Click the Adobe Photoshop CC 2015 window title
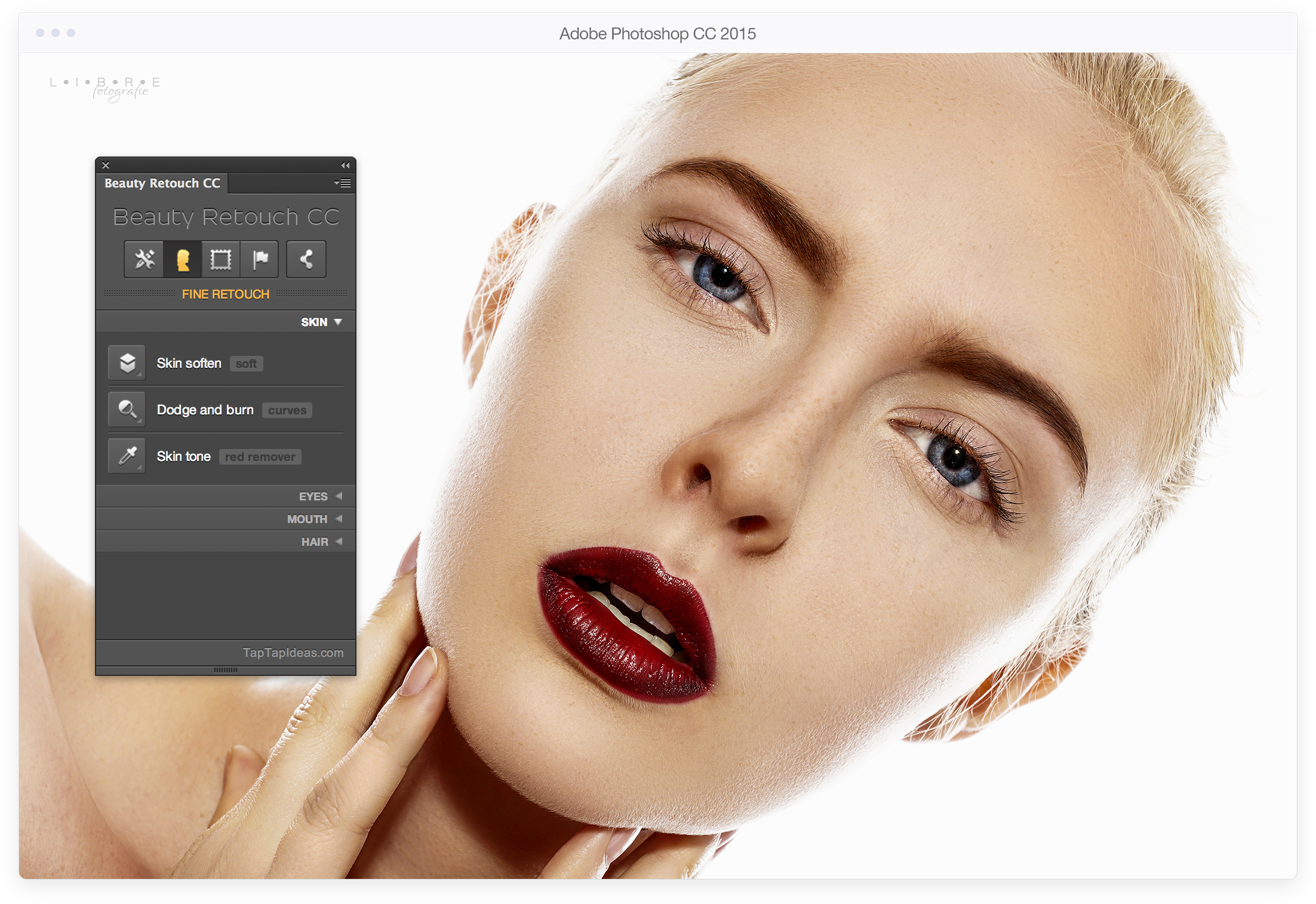Viewport: 1316px width, 904px height. (x=657, y=33)
